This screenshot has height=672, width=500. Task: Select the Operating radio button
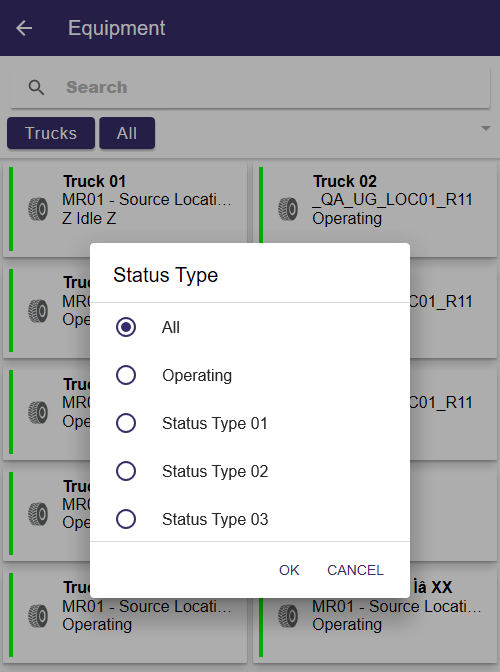pos(126,375)
